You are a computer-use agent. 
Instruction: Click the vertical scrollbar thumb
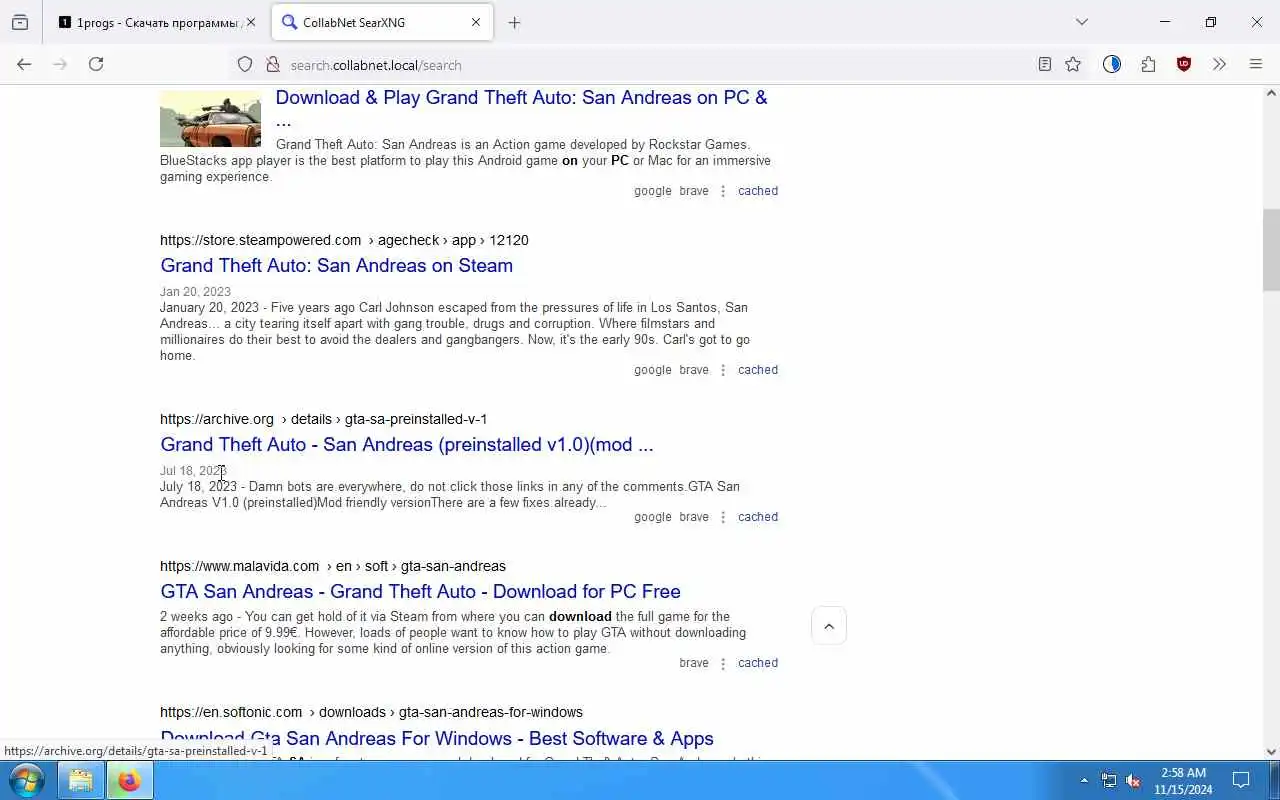(1271, 248)
